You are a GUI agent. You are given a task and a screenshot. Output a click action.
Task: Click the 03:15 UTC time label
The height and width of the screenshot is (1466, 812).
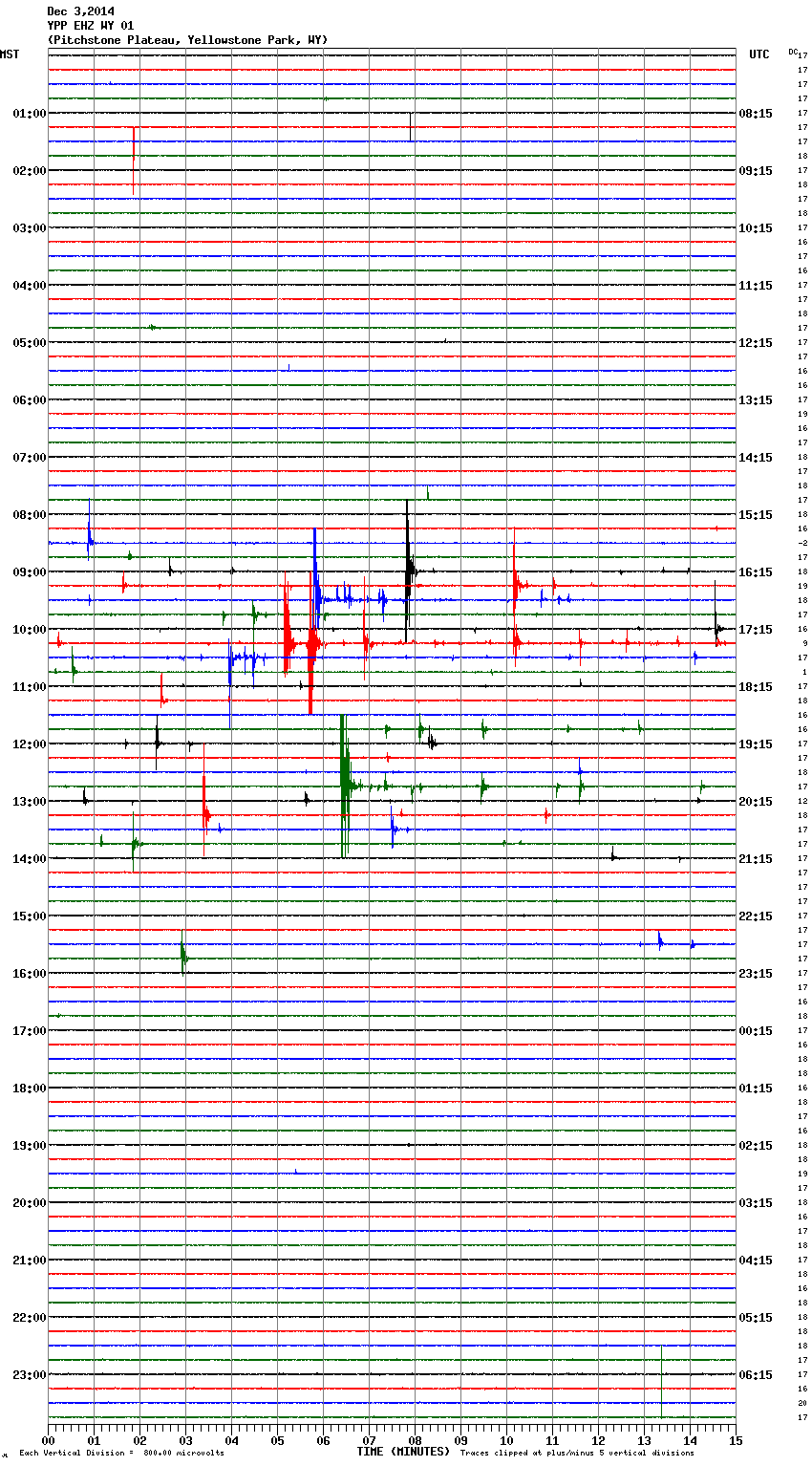coord(756,1203)
